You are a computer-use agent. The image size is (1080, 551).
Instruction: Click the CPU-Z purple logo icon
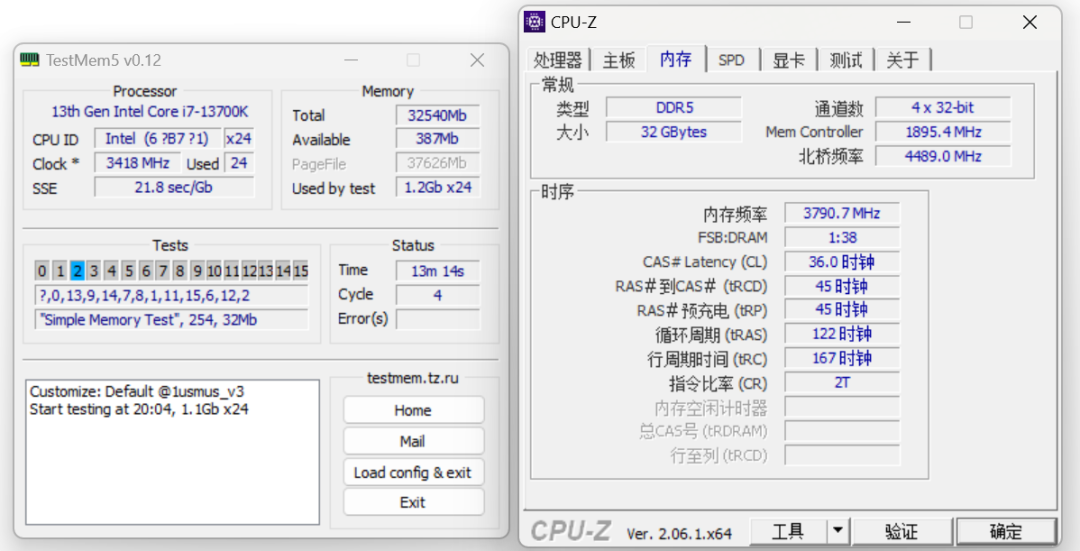click(x=534, y=22)
